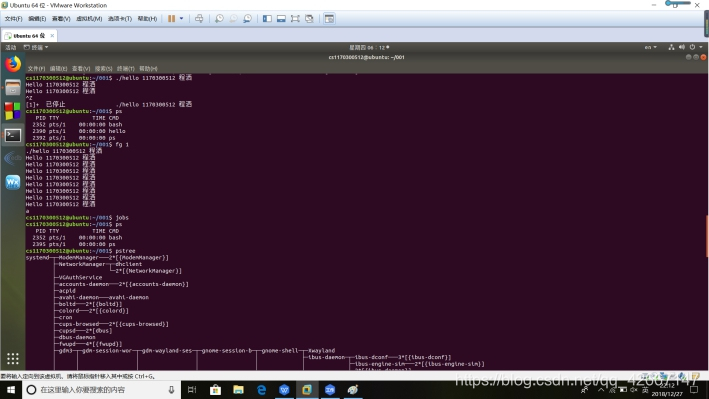This screenshot has width=709, height=399.
Task: Open terminal 编辑(E) menu
Action: (x=58, y=68)
